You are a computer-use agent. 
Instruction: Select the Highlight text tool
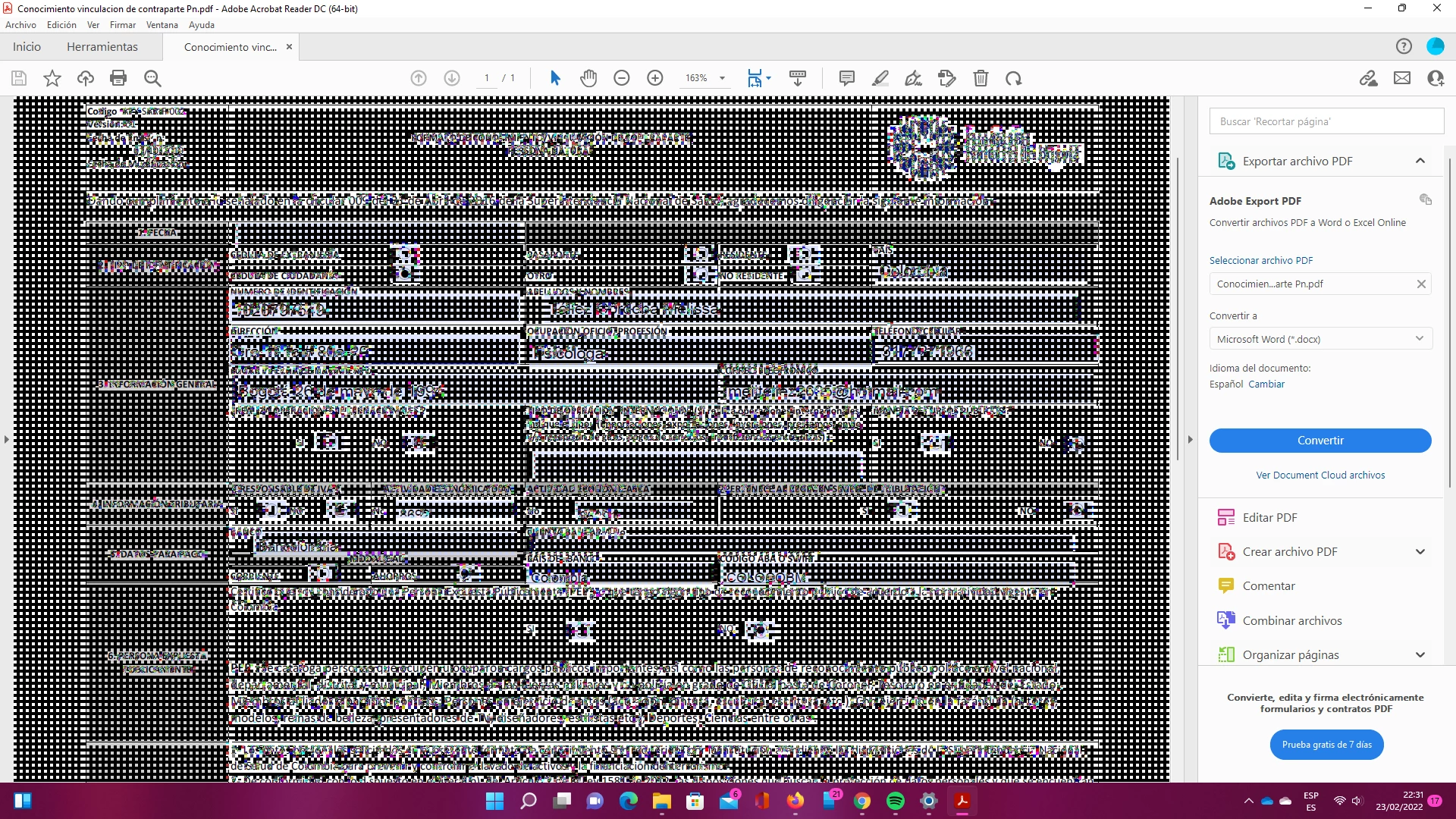click(880, 78)
